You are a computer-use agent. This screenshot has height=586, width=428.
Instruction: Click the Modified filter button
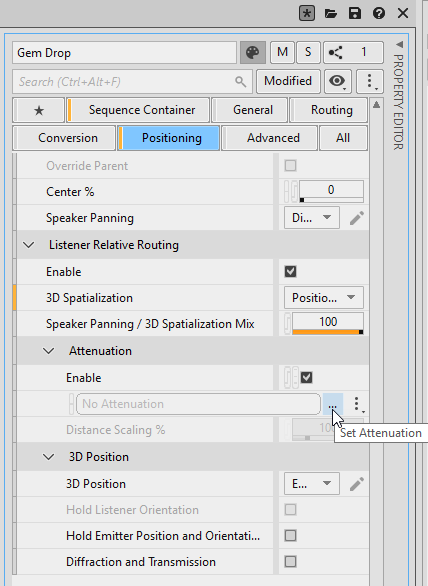pos(288,81)
